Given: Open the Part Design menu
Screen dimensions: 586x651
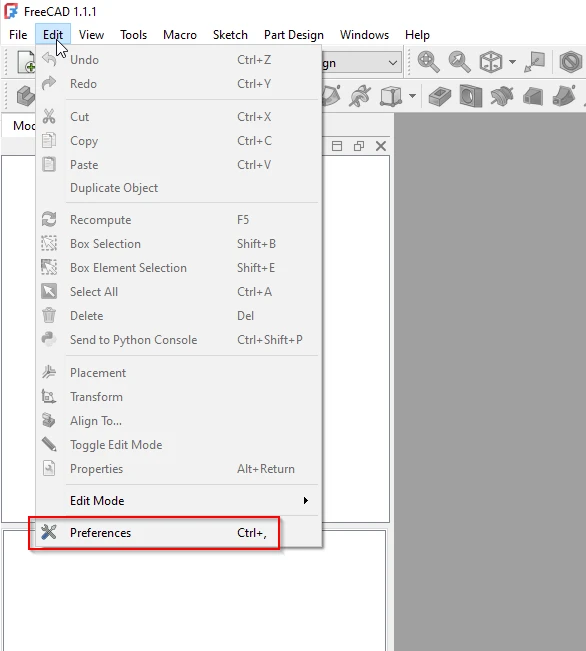Looking at the screenshot, I should [294, 35].
